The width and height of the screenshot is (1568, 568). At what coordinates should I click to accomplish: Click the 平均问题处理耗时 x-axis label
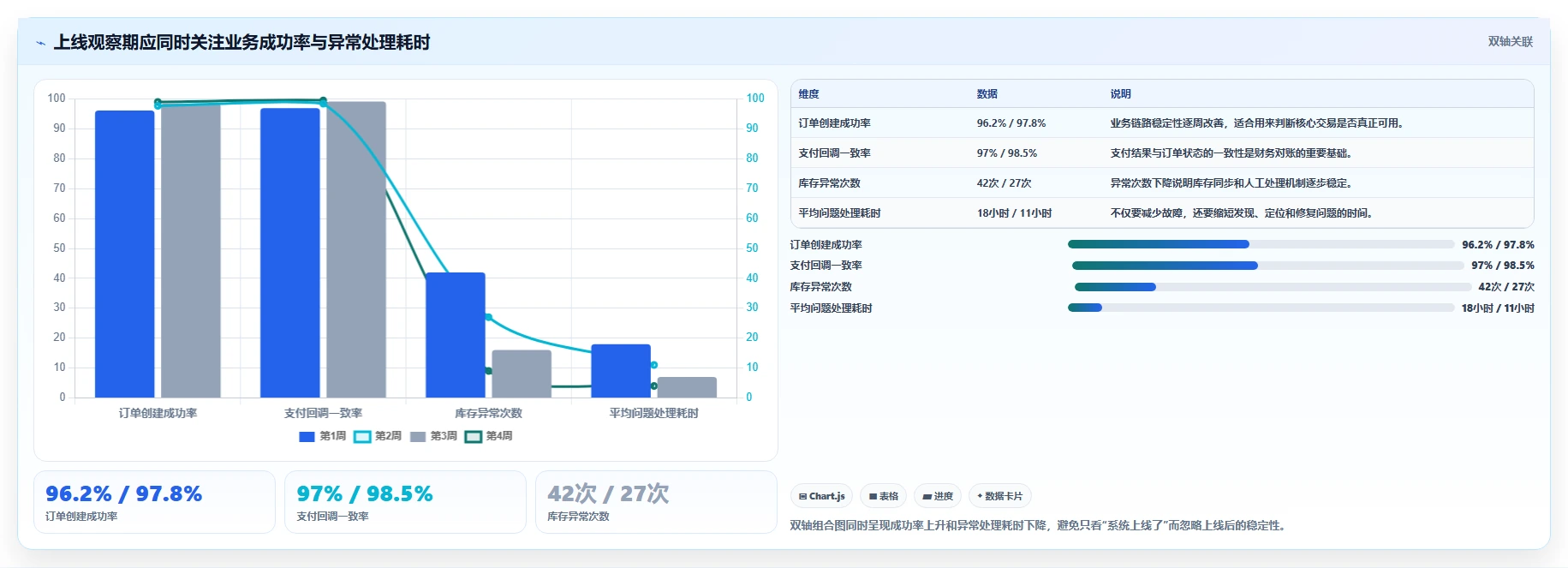tap(653, 413)
